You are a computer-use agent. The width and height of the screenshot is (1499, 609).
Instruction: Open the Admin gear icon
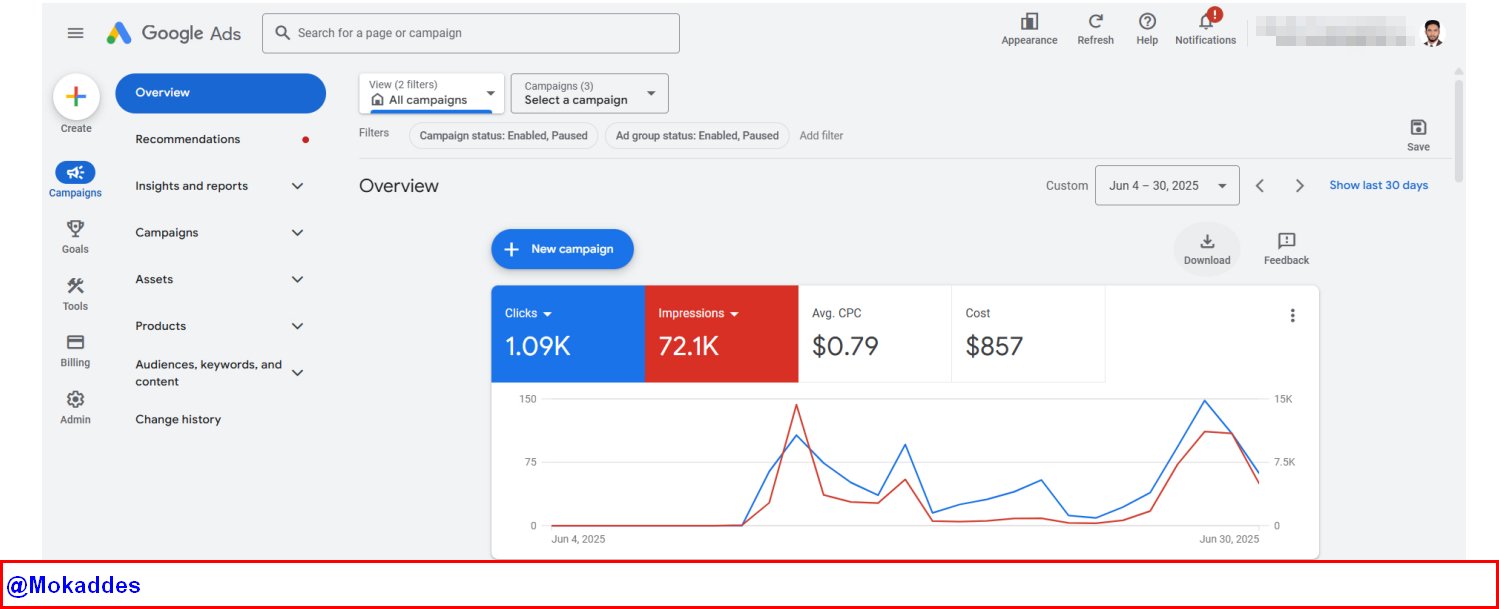[x=75, y=399]
